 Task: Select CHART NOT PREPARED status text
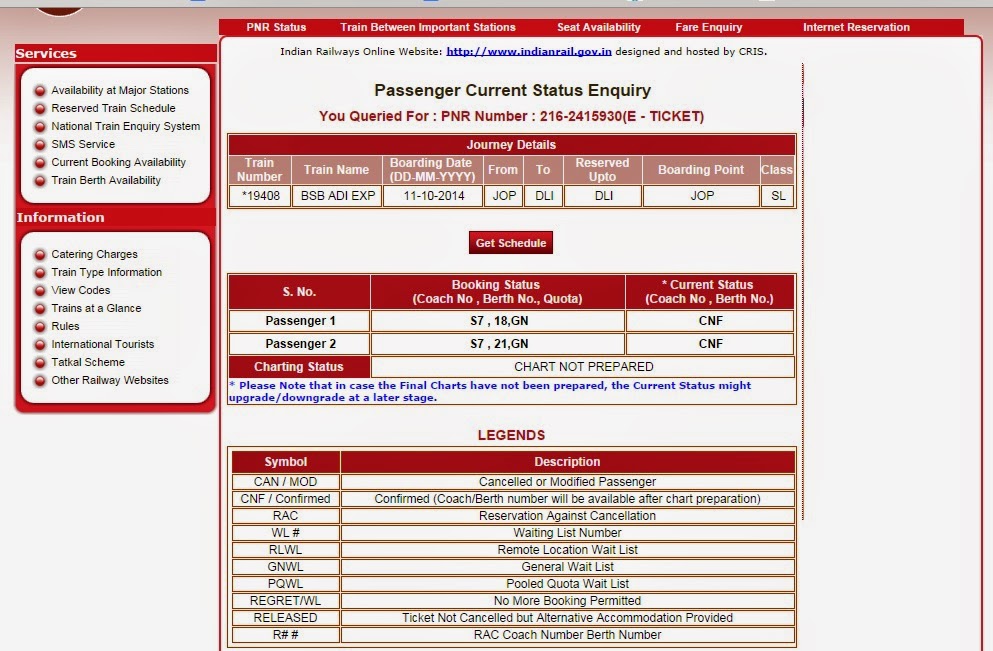(x=583, y=367)
